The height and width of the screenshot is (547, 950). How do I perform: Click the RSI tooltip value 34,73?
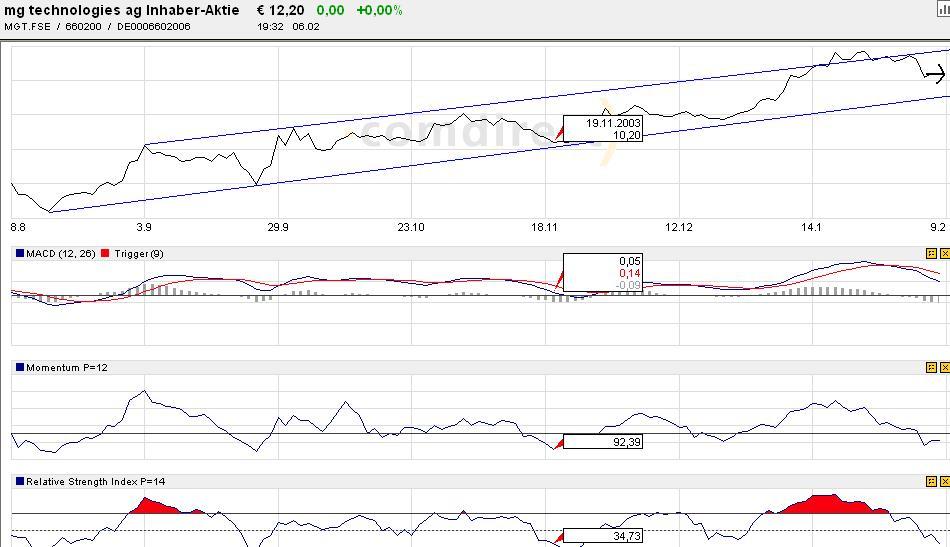tap(603, 536)
